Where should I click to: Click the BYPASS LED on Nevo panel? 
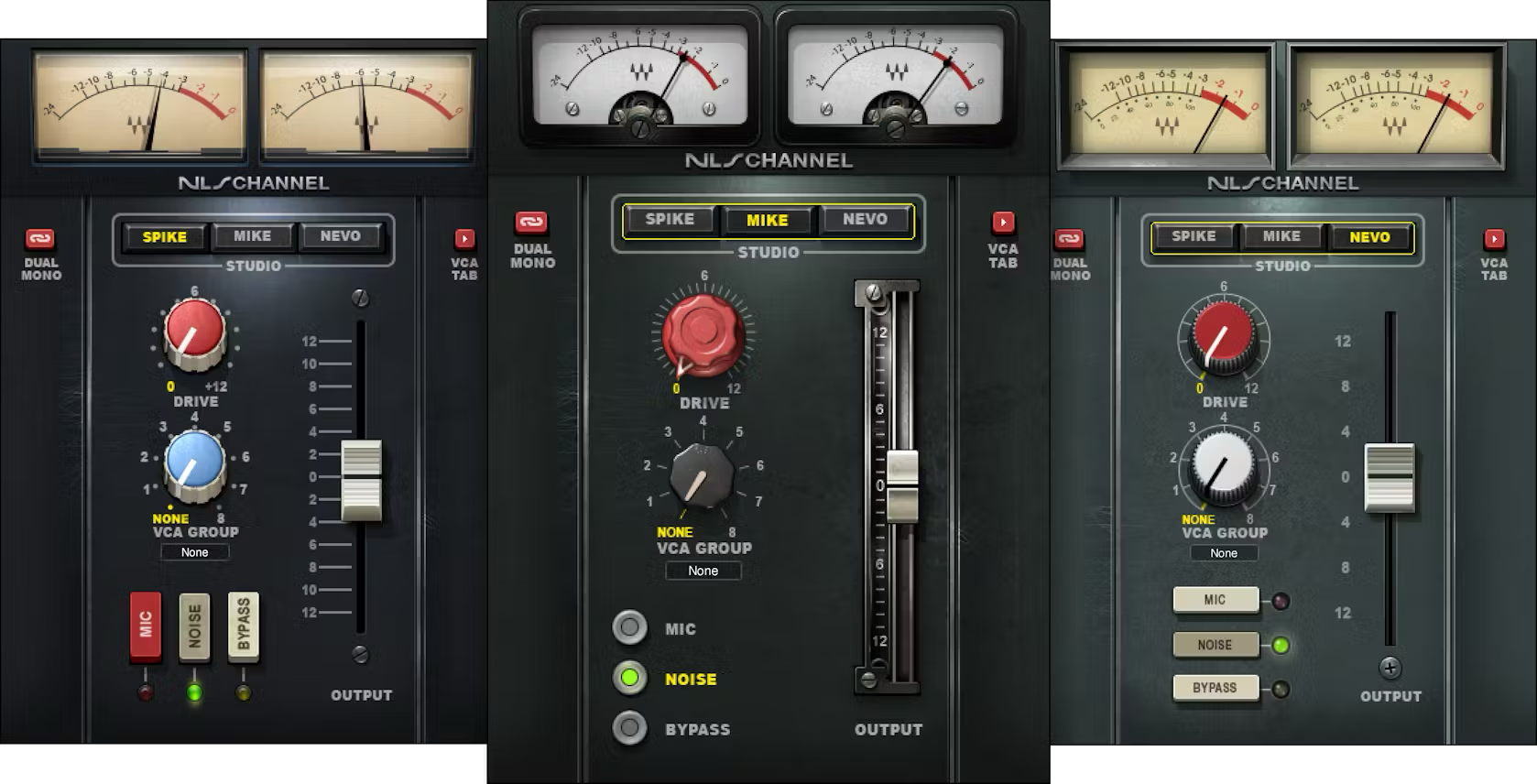point(1281,690)
